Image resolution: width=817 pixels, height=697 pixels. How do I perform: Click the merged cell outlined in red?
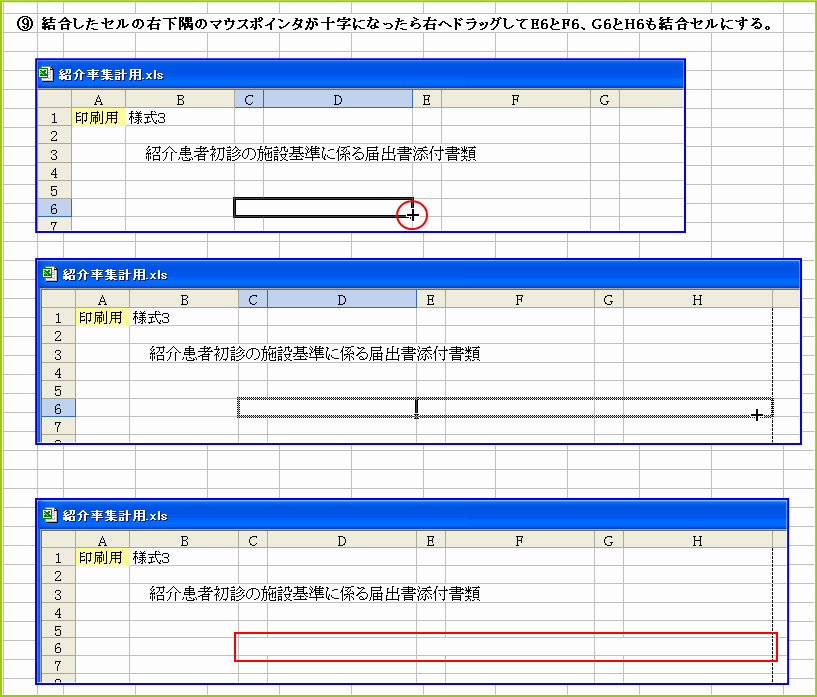pos(505,645)
